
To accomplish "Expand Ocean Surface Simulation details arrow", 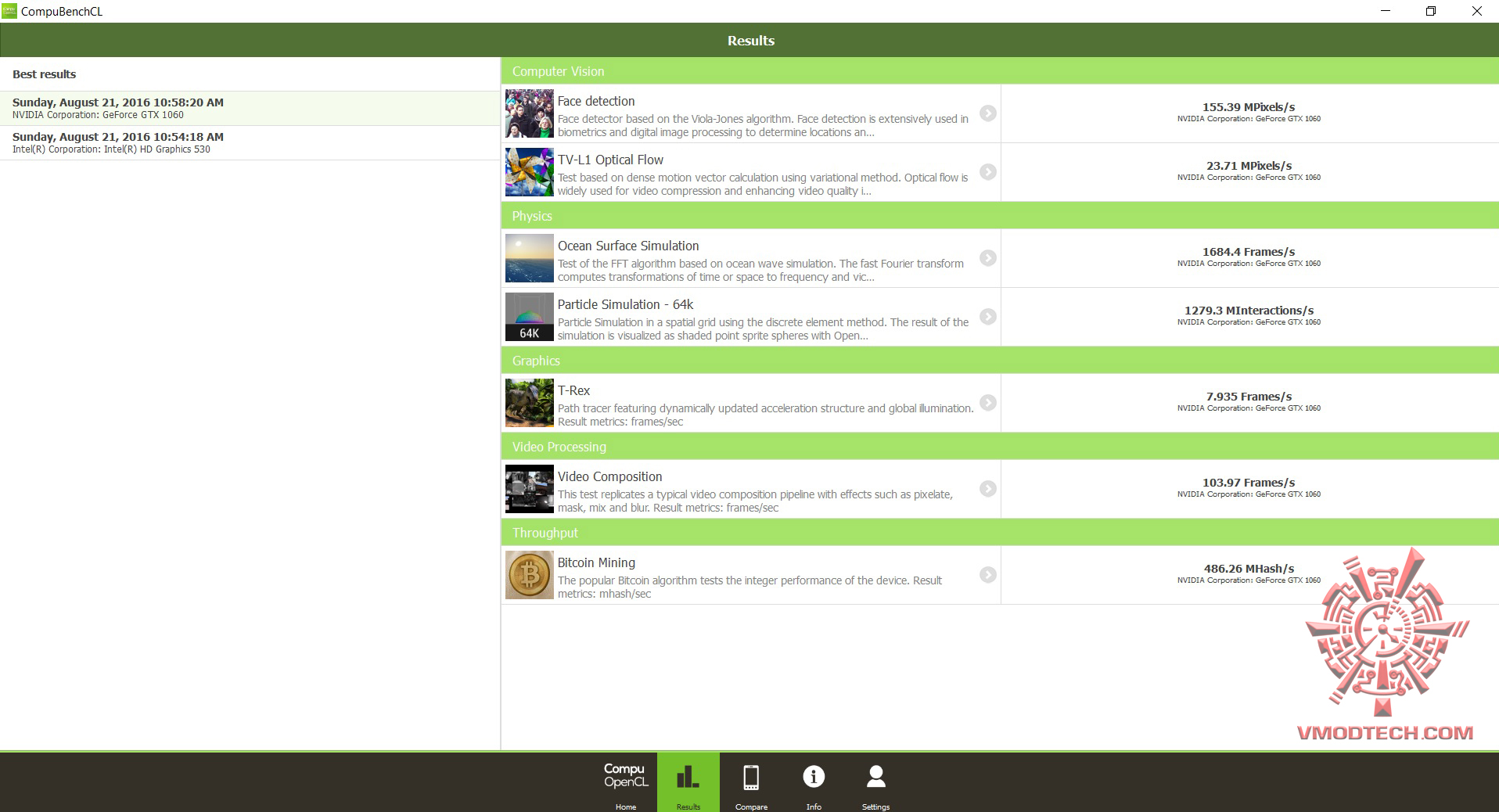I will click(988, 258).
